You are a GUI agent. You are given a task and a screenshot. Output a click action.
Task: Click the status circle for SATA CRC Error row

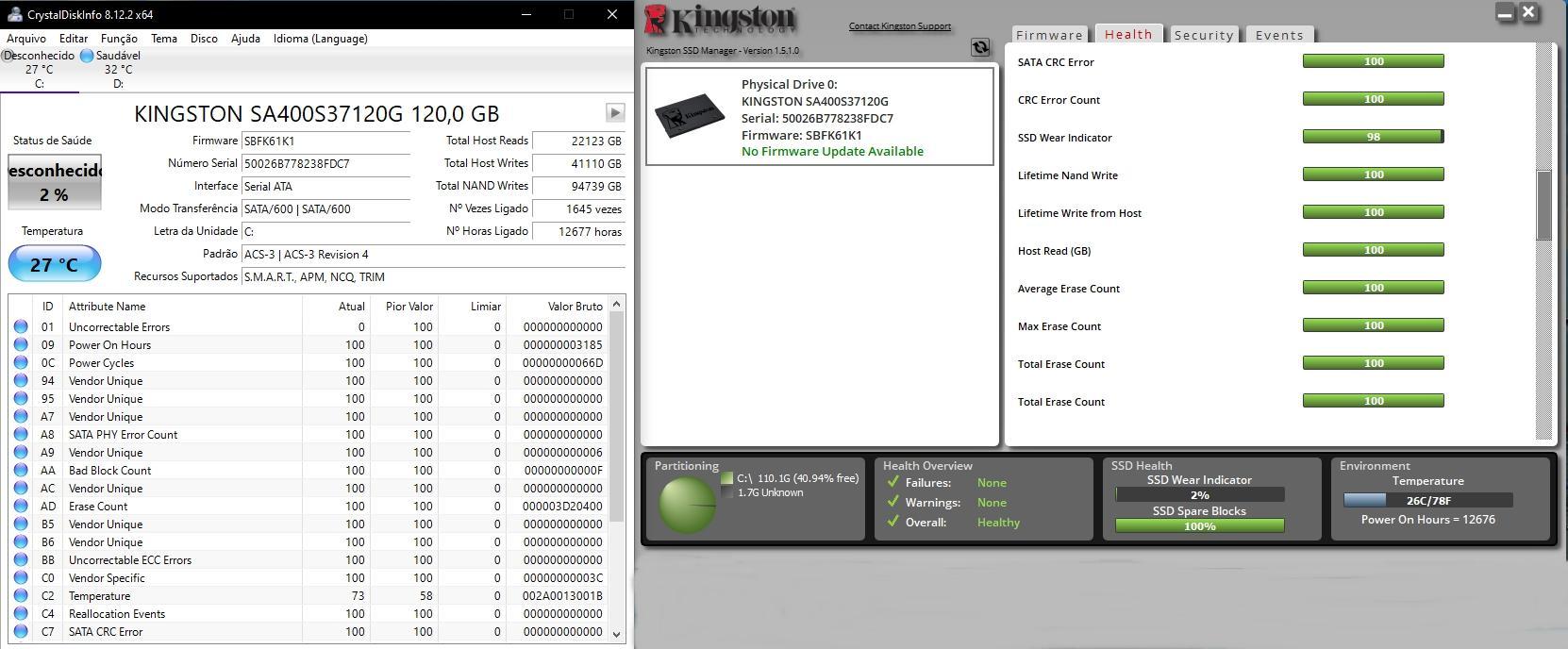point(21,631)
